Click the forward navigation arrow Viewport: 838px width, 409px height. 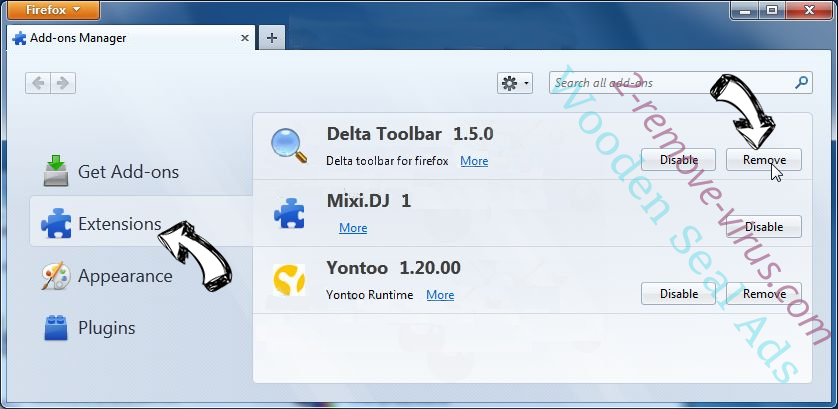point(63,83)
